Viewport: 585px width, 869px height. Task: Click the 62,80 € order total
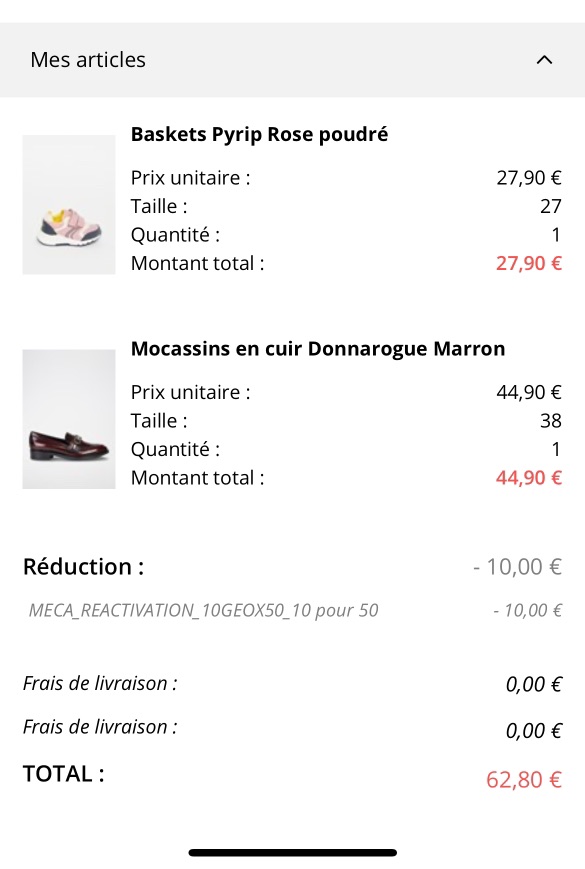point(524,779)
